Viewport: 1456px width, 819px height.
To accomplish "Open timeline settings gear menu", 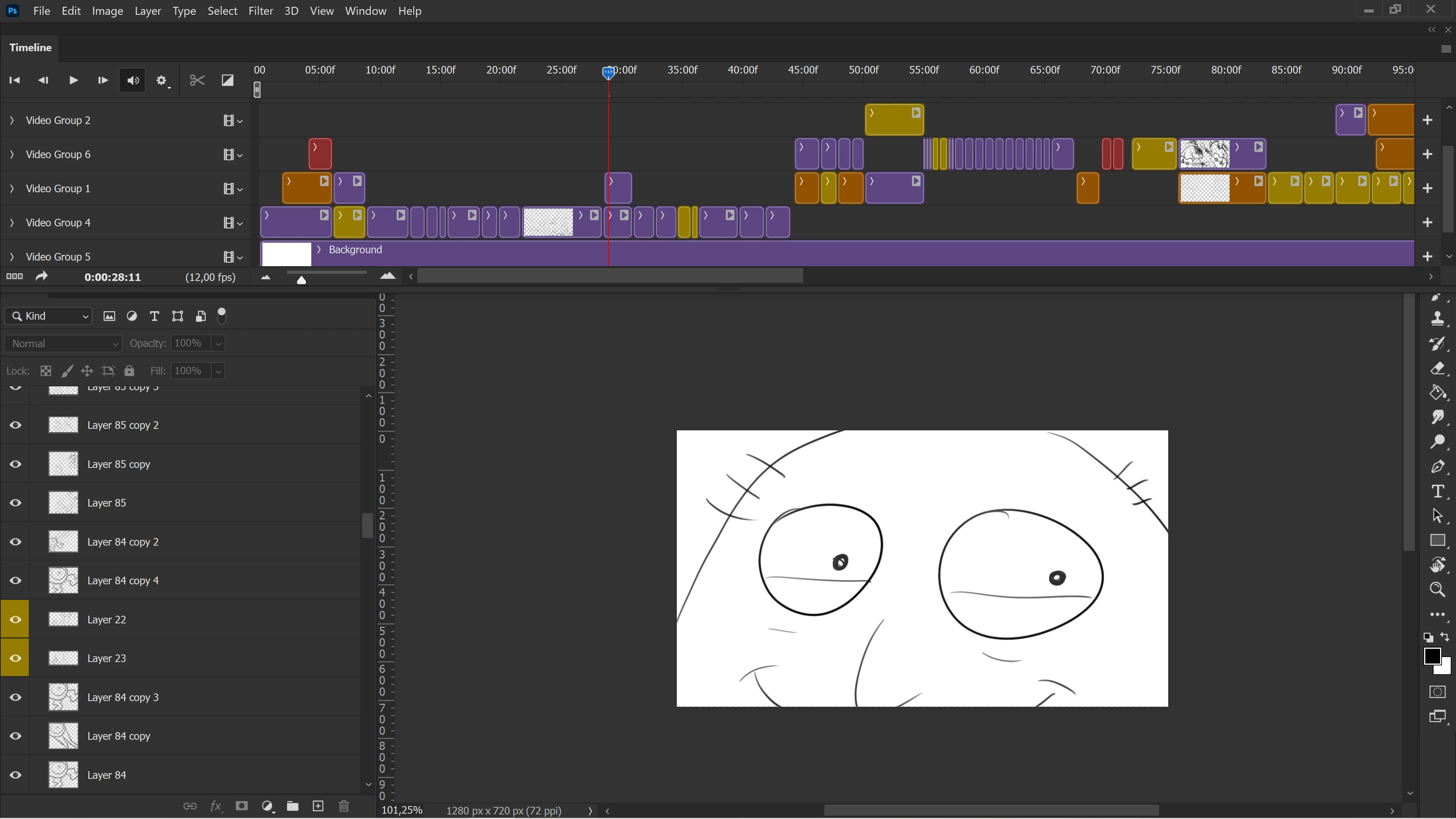I will click(162, 80).
